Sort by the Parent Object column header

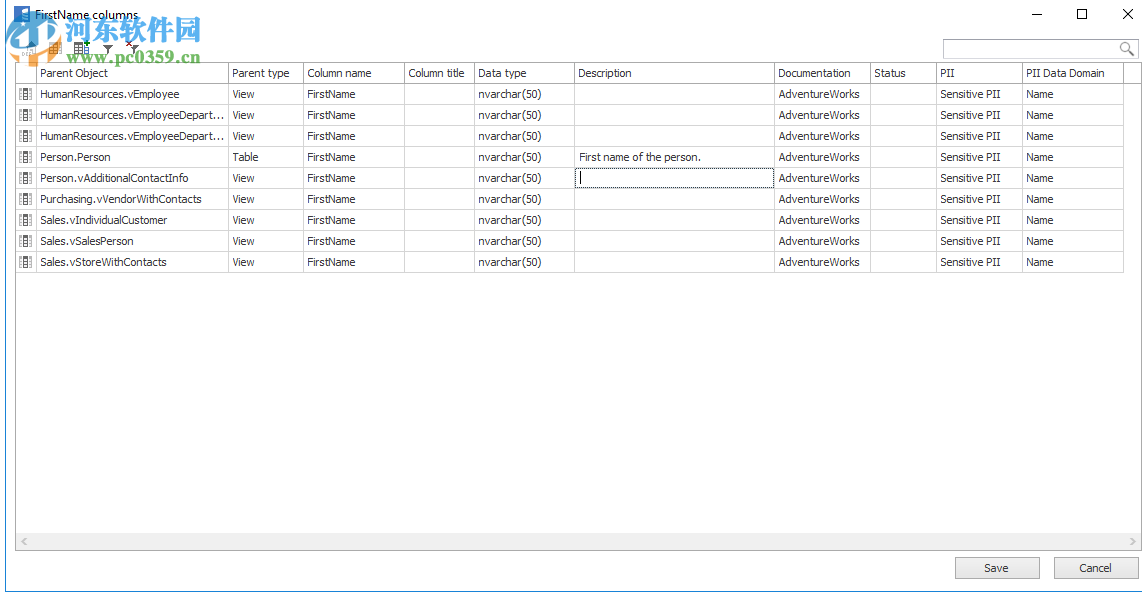point(132,73)
